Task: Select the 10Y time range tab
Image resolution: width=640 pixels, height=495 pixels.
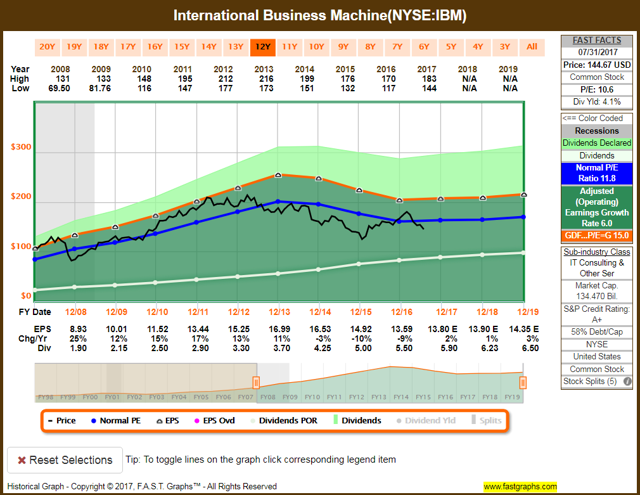Action: (317, 47)
